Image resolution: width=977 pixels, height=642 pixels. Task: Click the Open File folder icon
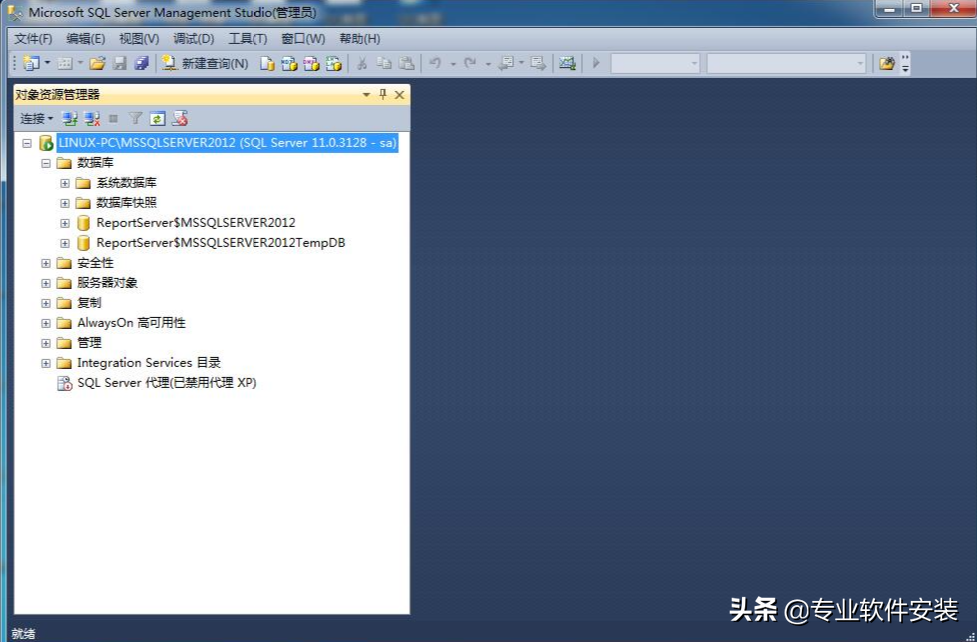pos(97,63)
